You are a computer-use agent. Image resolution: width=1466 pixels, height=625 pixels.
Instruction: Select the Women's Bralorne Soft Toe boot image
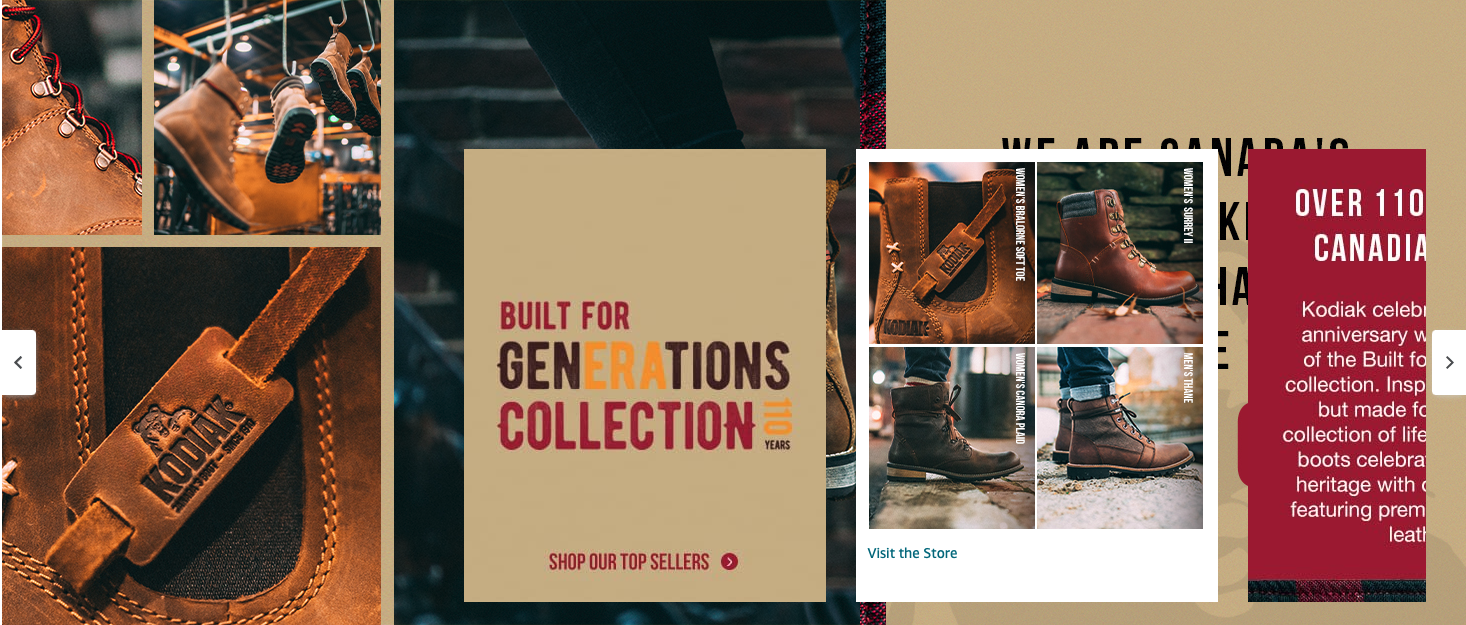[951, 253]
